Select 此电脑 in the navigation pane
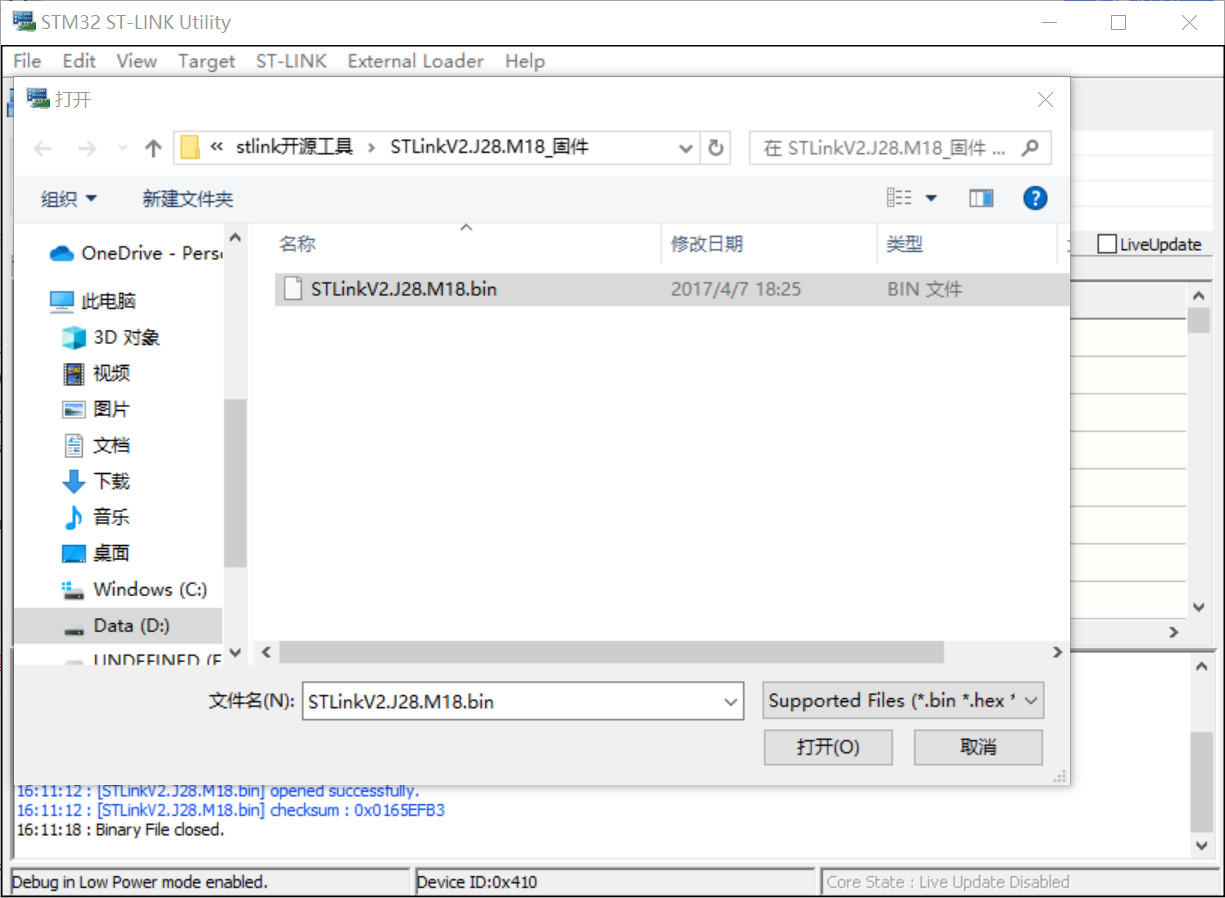 coord(92,301)
